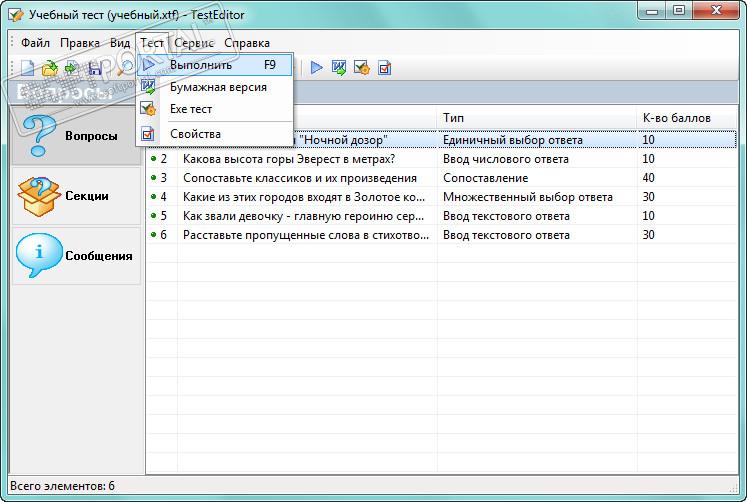Click the Open folder toolbar icon

pos(49,68)
